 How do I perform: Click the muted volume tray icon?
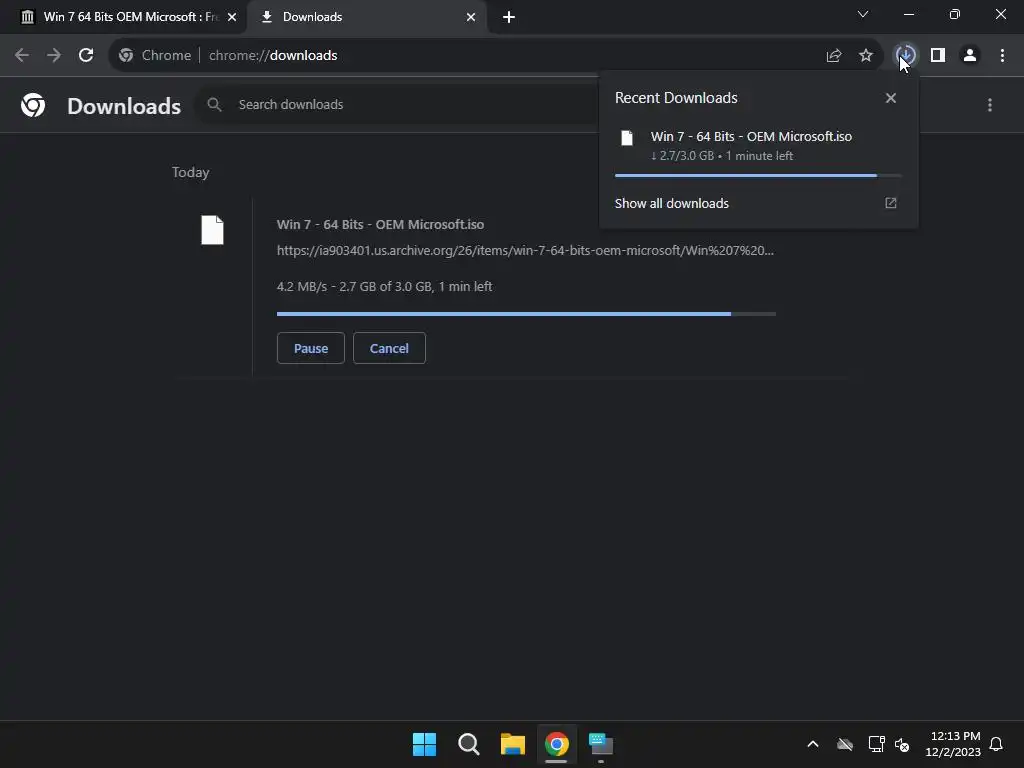(902, 744)
